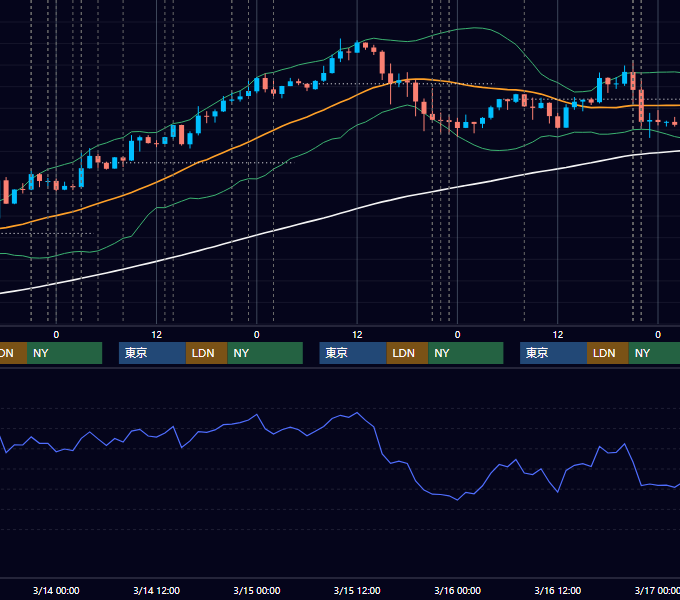Click the hour label 12 above 3/16 12:00
Image resolution: width=680 pixels, height=600 pixels.
[x=558, y=334]
